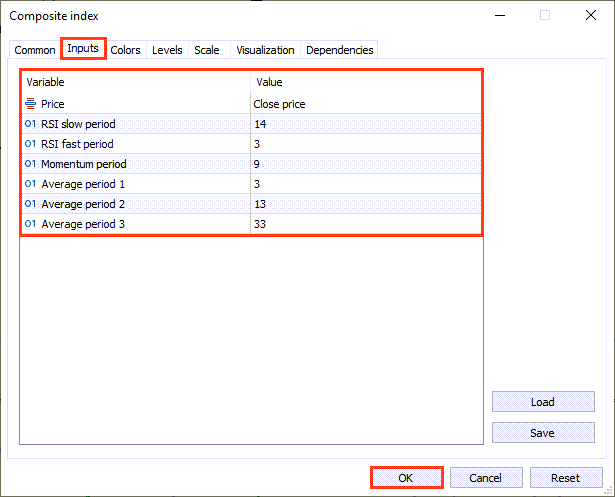This screenshot has height=497, width=615.
Task: Click the integer icon beside RSI slow period
Action: (x=30, y=124)
